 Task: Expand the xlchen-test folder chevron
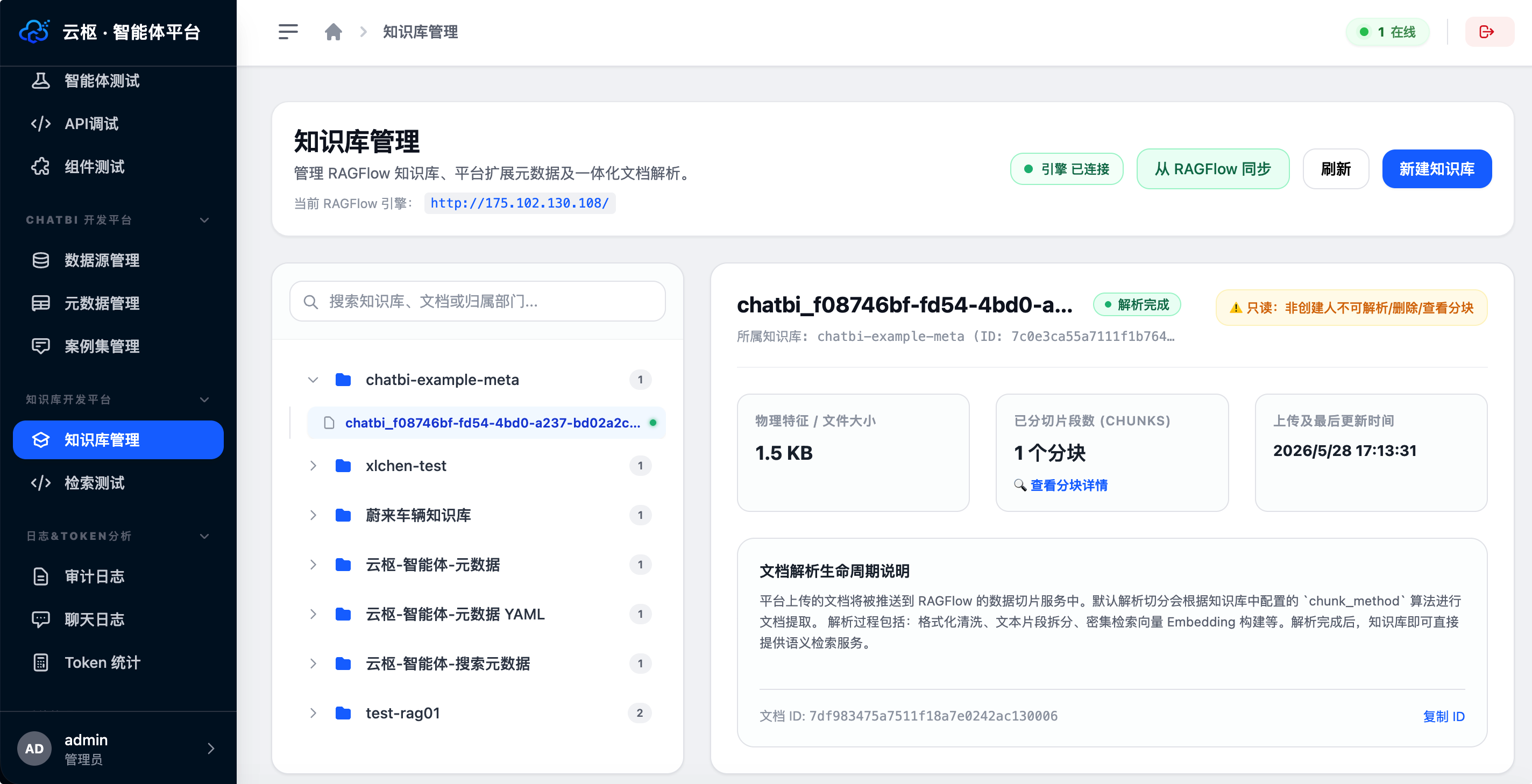point(313,466)
